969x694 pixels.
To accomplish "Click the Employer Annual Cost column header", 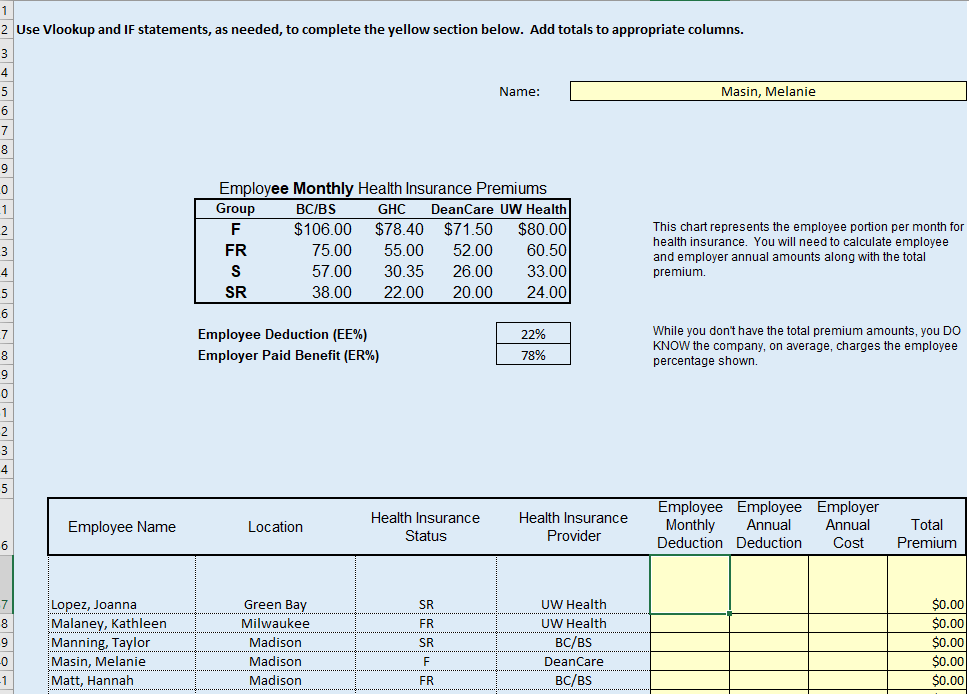I will click(x=848, y=525).
